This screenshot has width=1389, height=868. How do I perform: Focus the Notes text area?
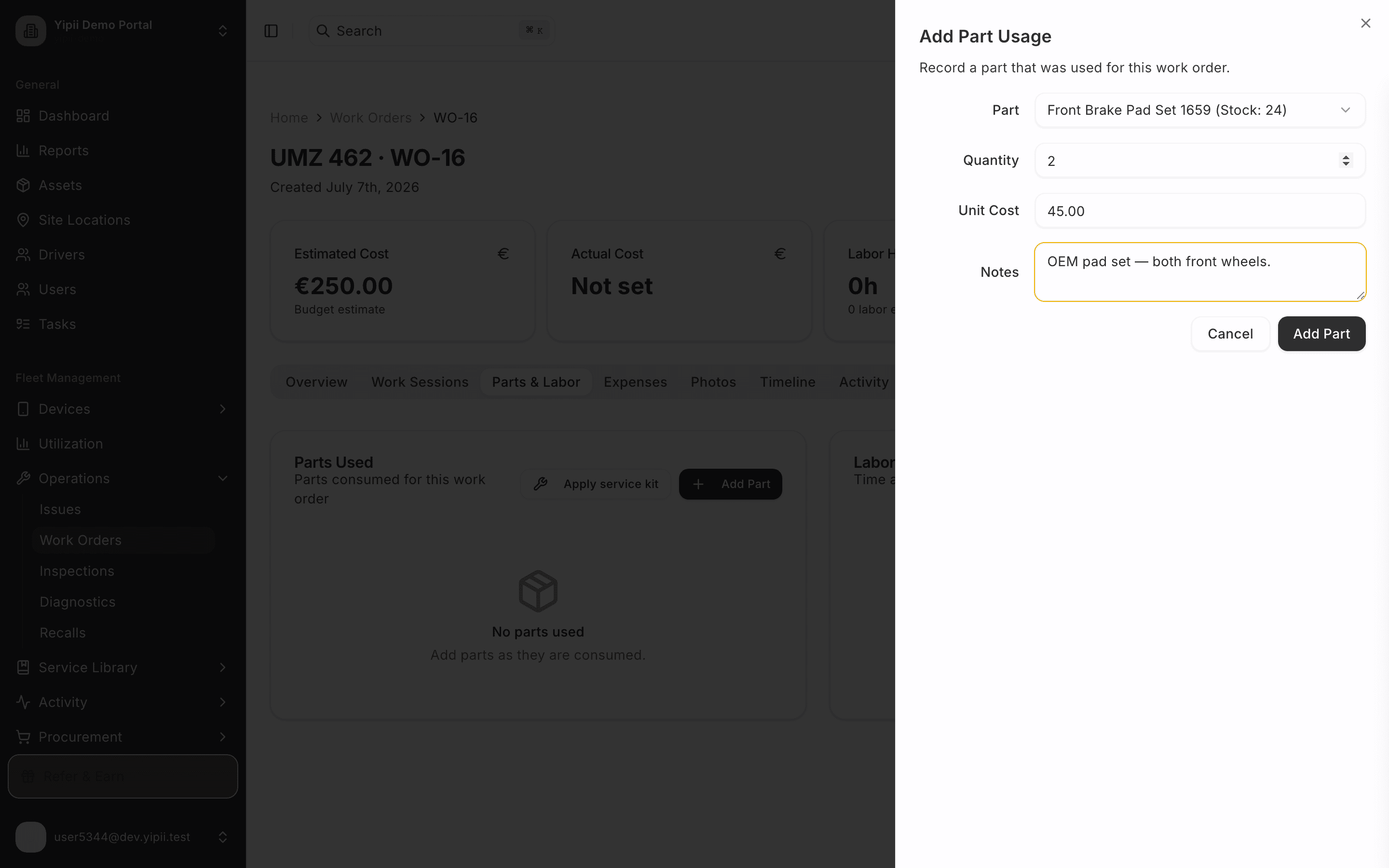[1199, 272]
